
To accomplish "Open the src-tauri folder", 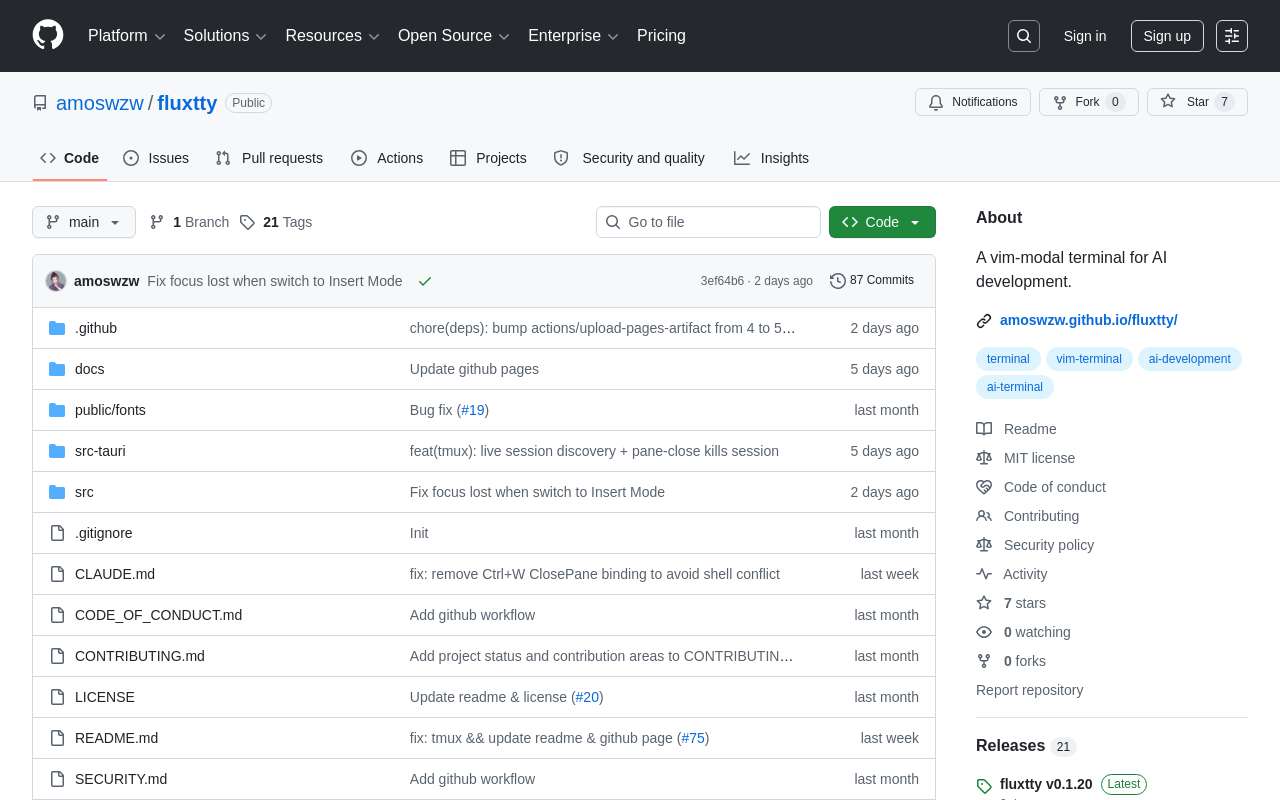I will point(100,451).
